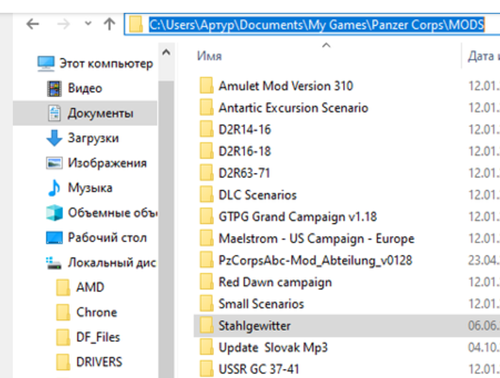Image resolution: width=500 pixels, height=378 pixels.
Task: Click the Видео filmstrip icon
Action: point(54,88)
